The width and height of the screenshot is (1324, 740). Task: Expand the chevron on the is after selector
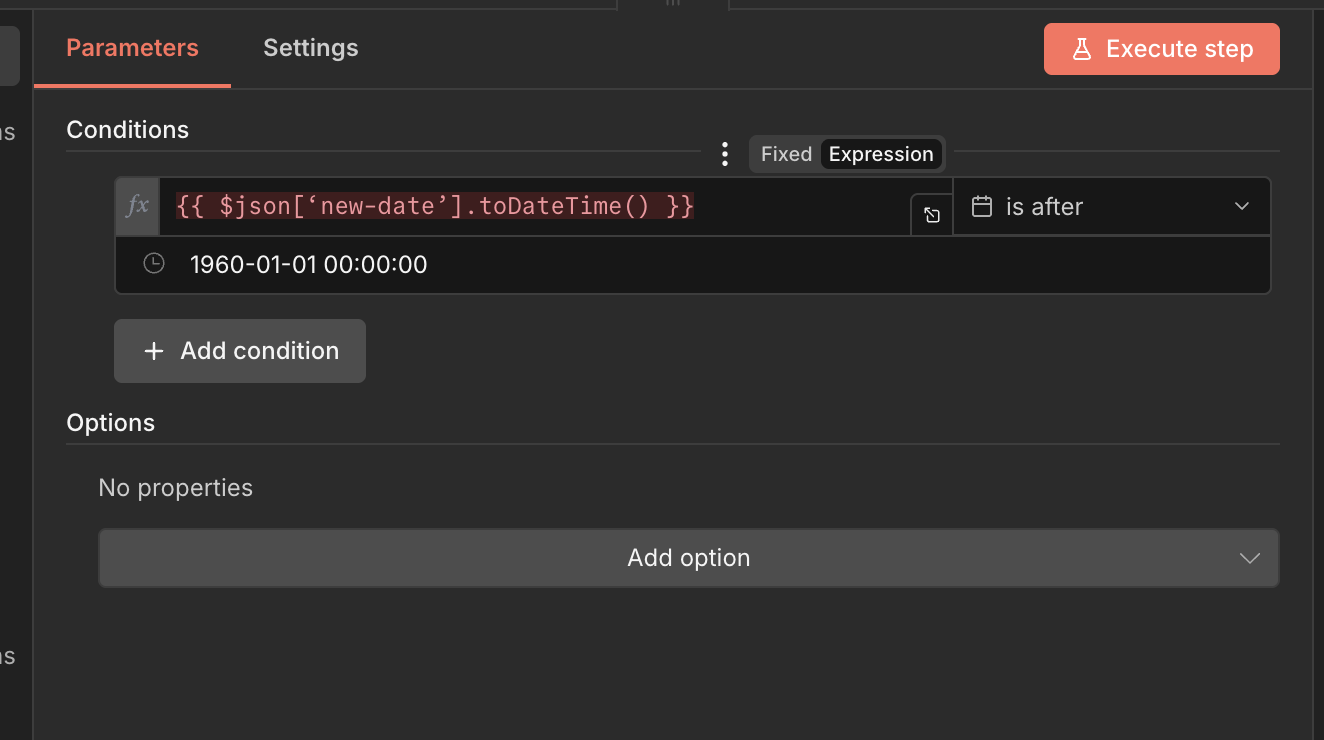click(x=1242, y=207)
